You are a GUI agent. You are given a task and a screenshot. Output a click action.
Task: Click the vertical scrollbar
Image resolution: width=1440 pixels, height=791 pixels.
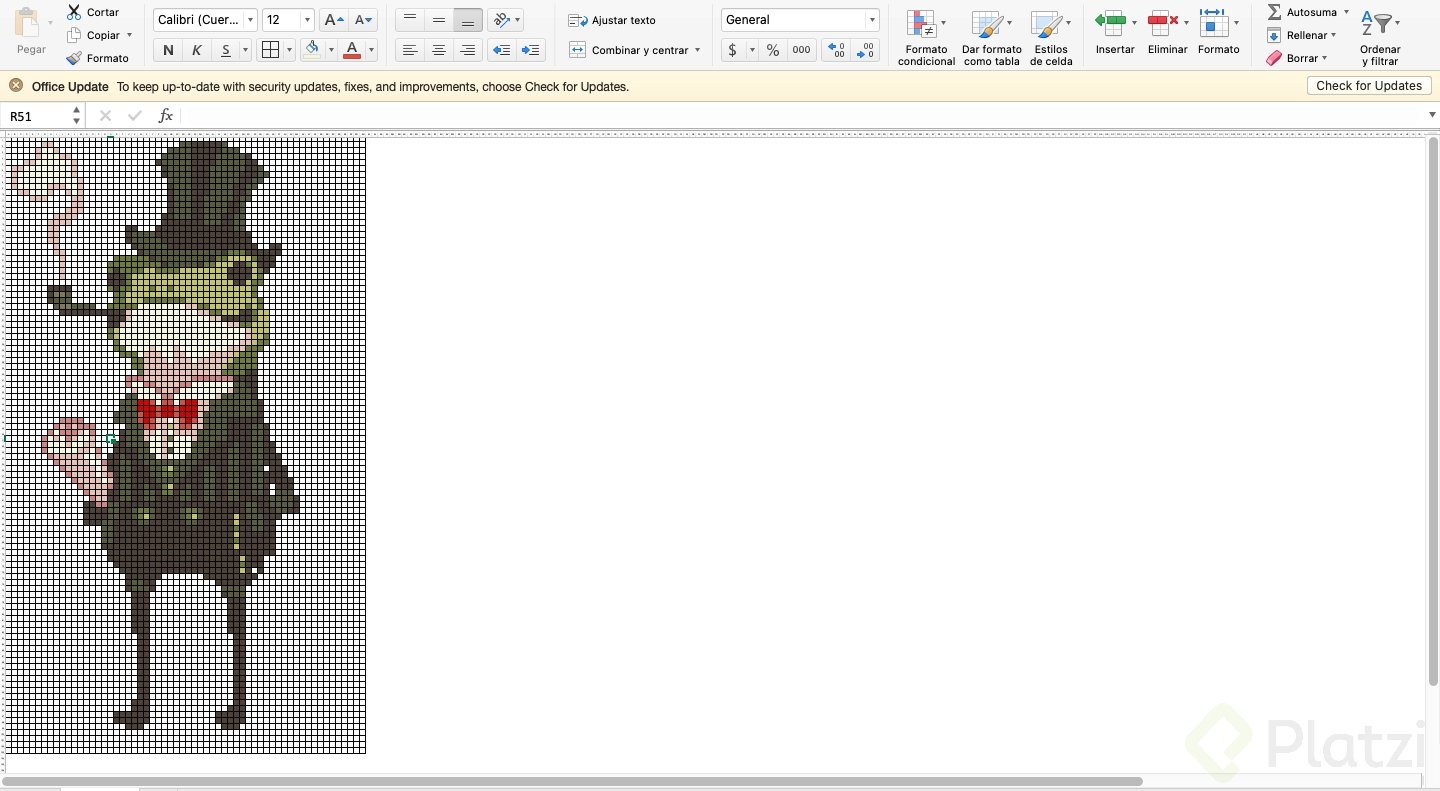click(x=1433, y=410)
